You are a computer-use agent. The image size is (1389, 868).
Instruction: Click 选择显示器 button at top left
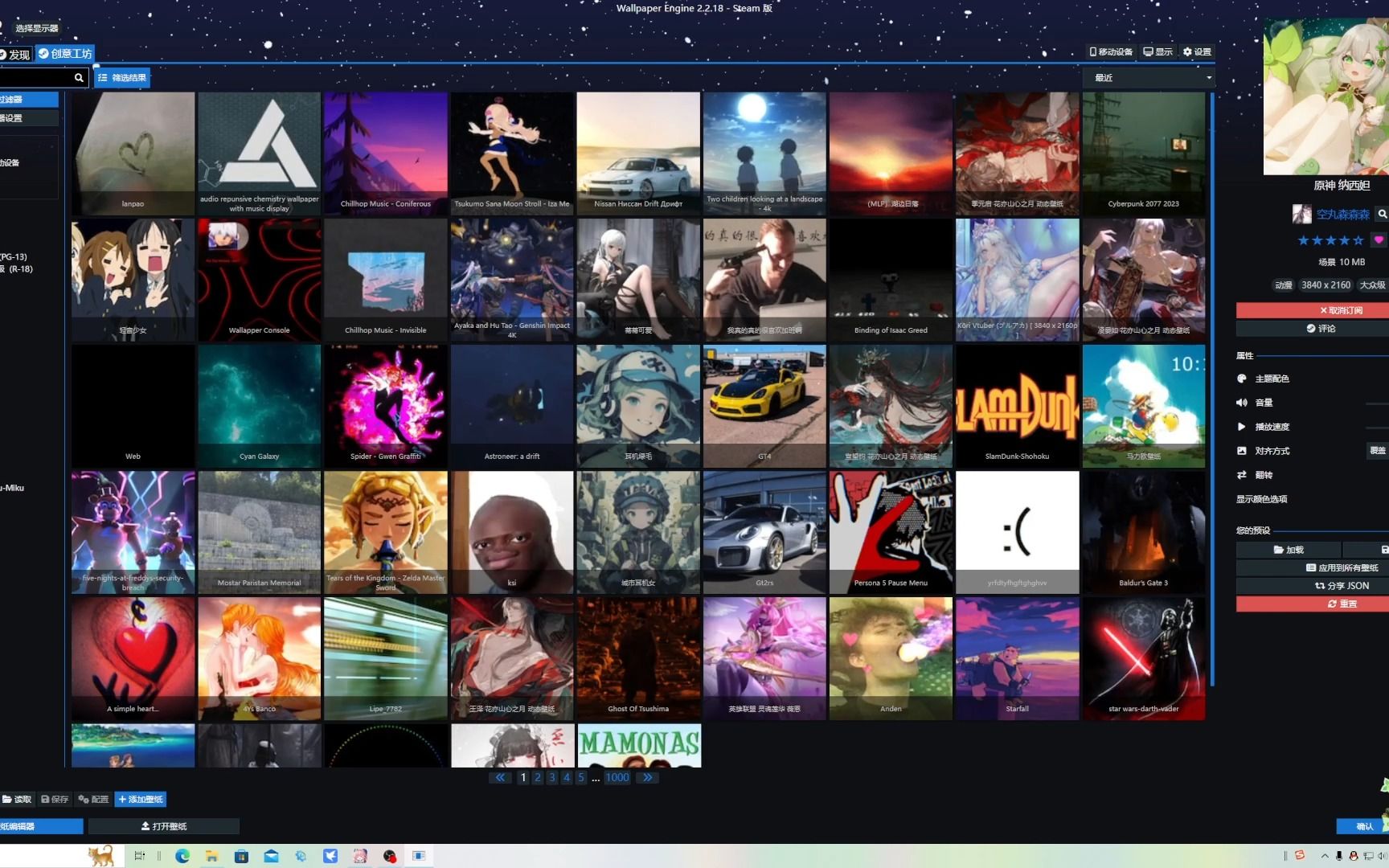tap(37, 28)
